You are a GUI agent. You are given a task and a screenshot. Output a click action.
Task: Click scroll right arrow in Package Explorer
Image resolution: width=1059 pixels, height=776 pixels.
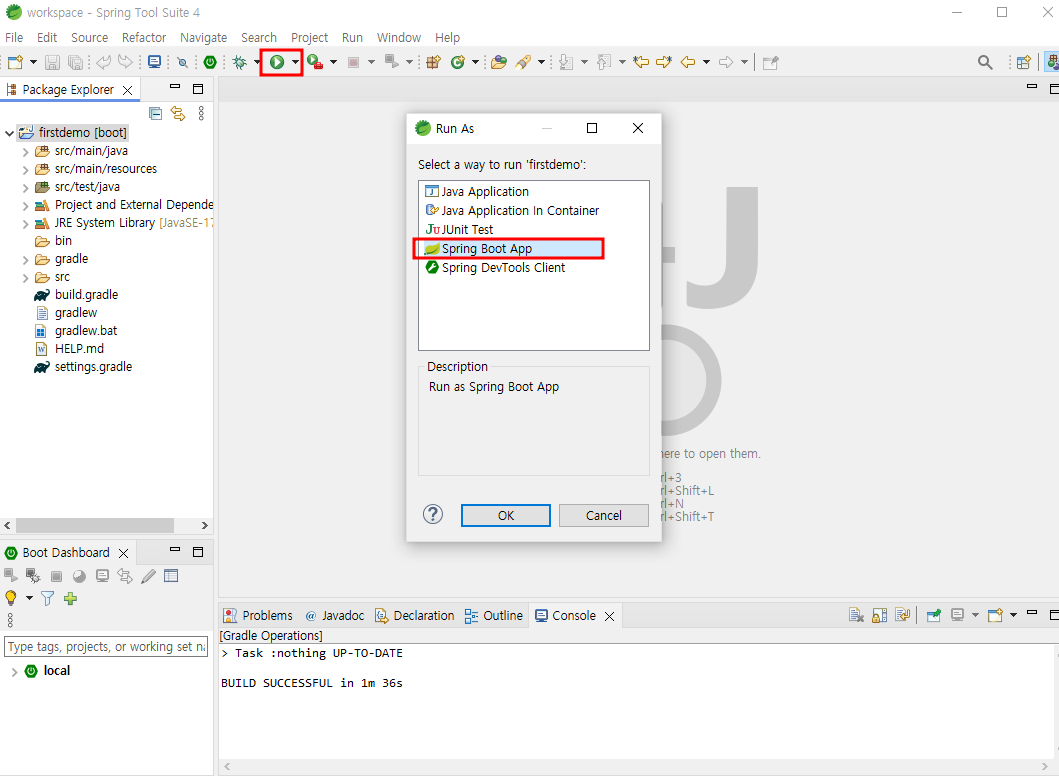[x=205, y=525]
